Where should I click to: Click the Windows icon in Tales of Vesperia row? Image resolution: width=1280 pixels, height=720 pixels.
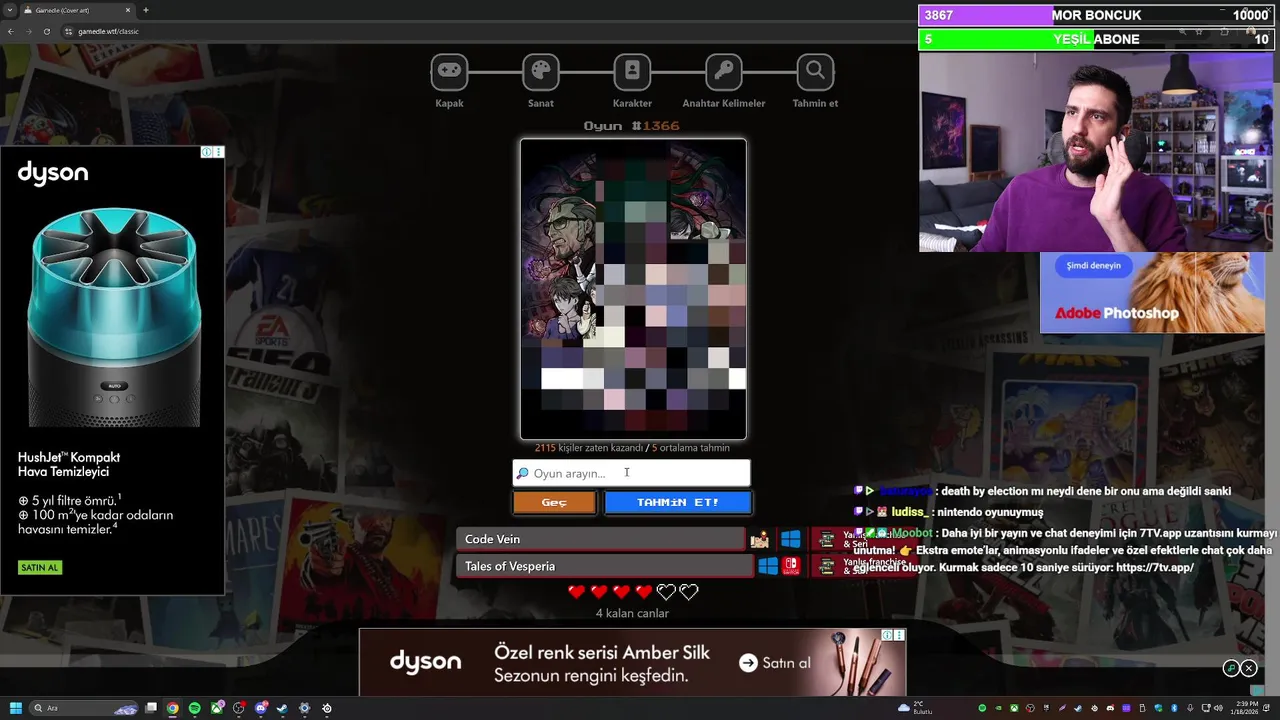[768, 566]
